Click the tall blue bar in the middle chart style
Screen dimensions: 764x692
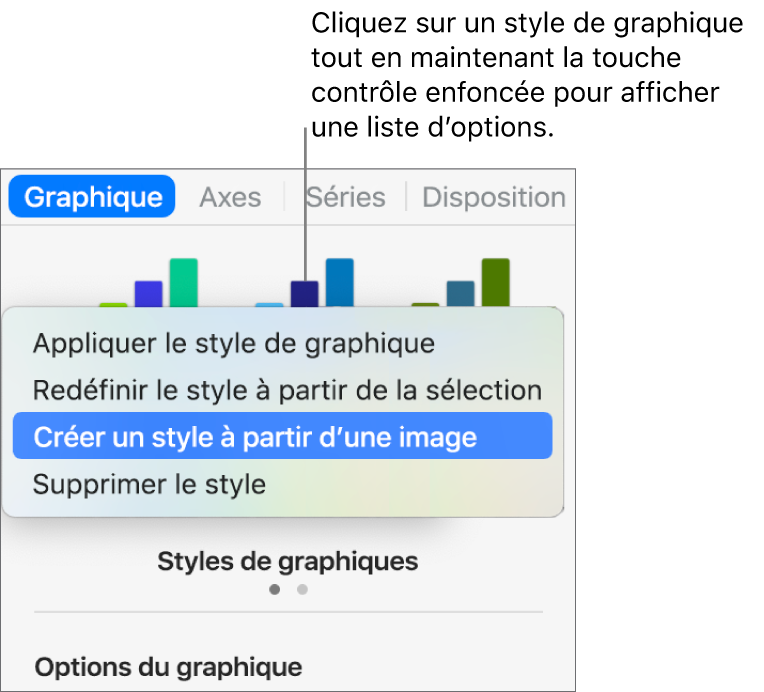339,282
